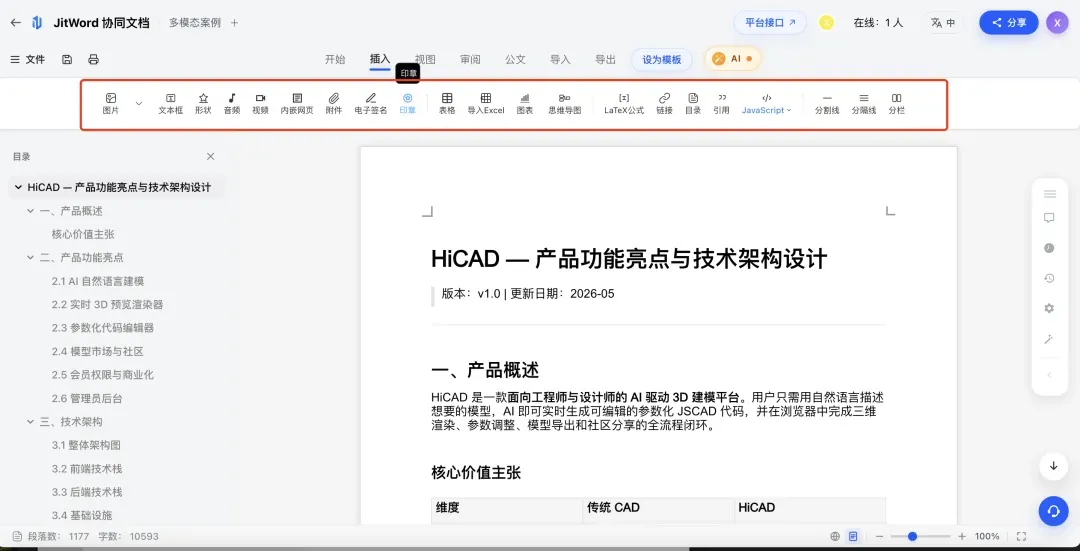The height and width of the screenshot is (551, 1080).
Task: Open the dropdown arrow beside 图片
Action: tap(138, 103)
